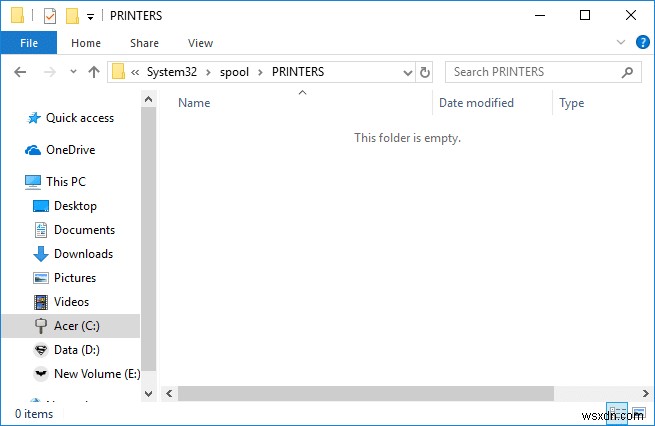Collapse or expand the ribbon chevron
This screenshot has width=655, height=426.
tap(619, 43)
